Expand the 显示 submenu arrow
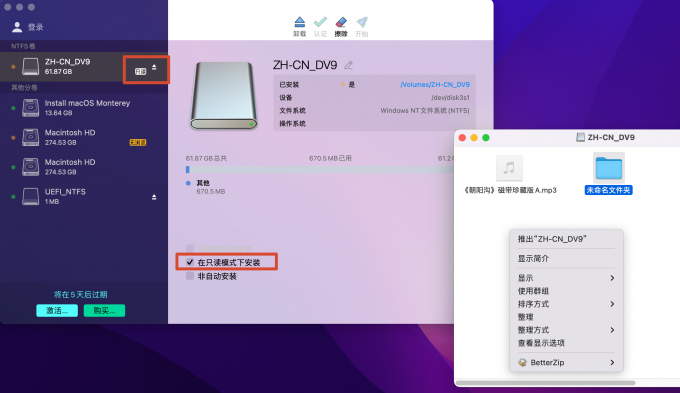Image resolution: width=680 pixels, height=393 pixels. (612, 278)
